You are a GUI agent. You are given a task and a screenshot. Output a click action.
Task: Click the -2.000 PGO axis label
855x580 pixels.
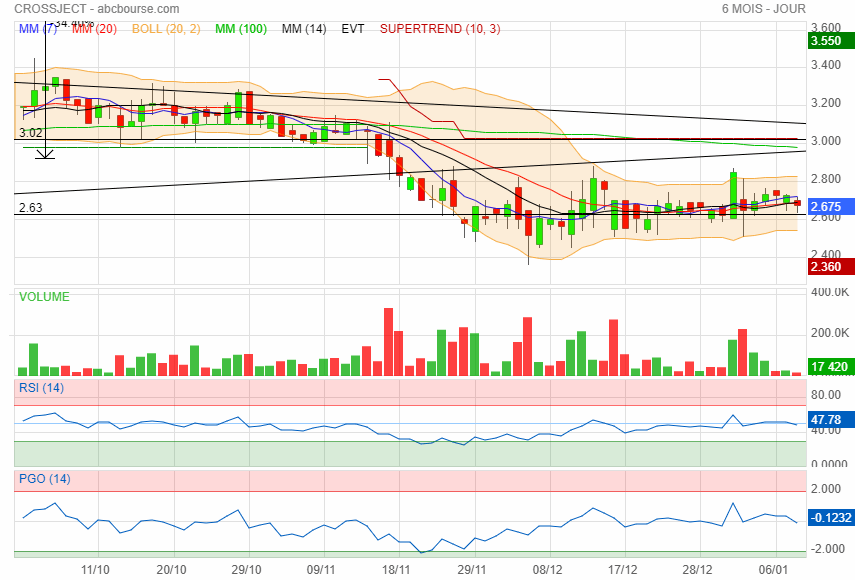pyautogui.click(x=828, y=548)
